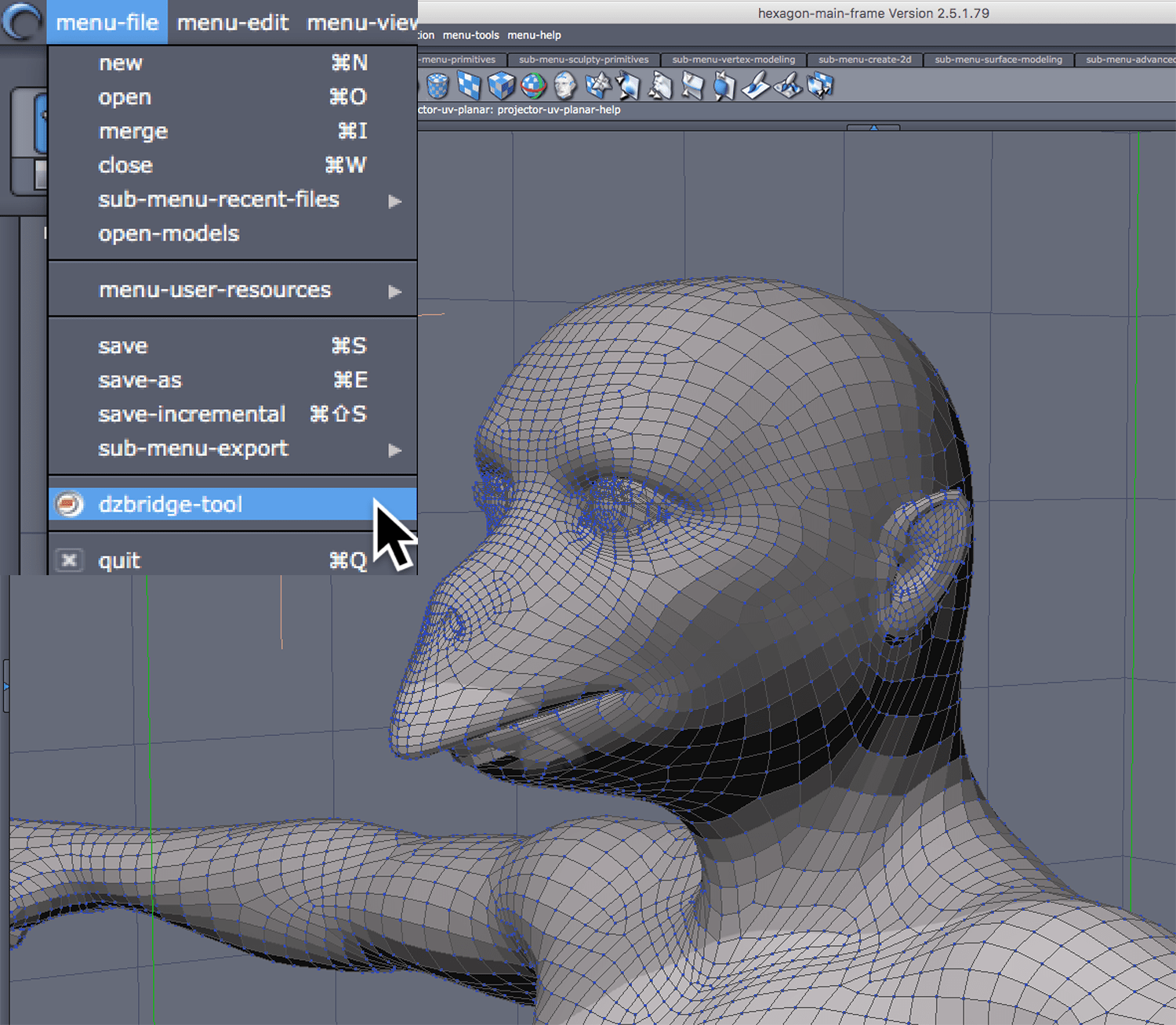The width and height of the screenshot is (1176, 1025).
Task: Select the planar UV projection icon
Action: coord(469,86)
